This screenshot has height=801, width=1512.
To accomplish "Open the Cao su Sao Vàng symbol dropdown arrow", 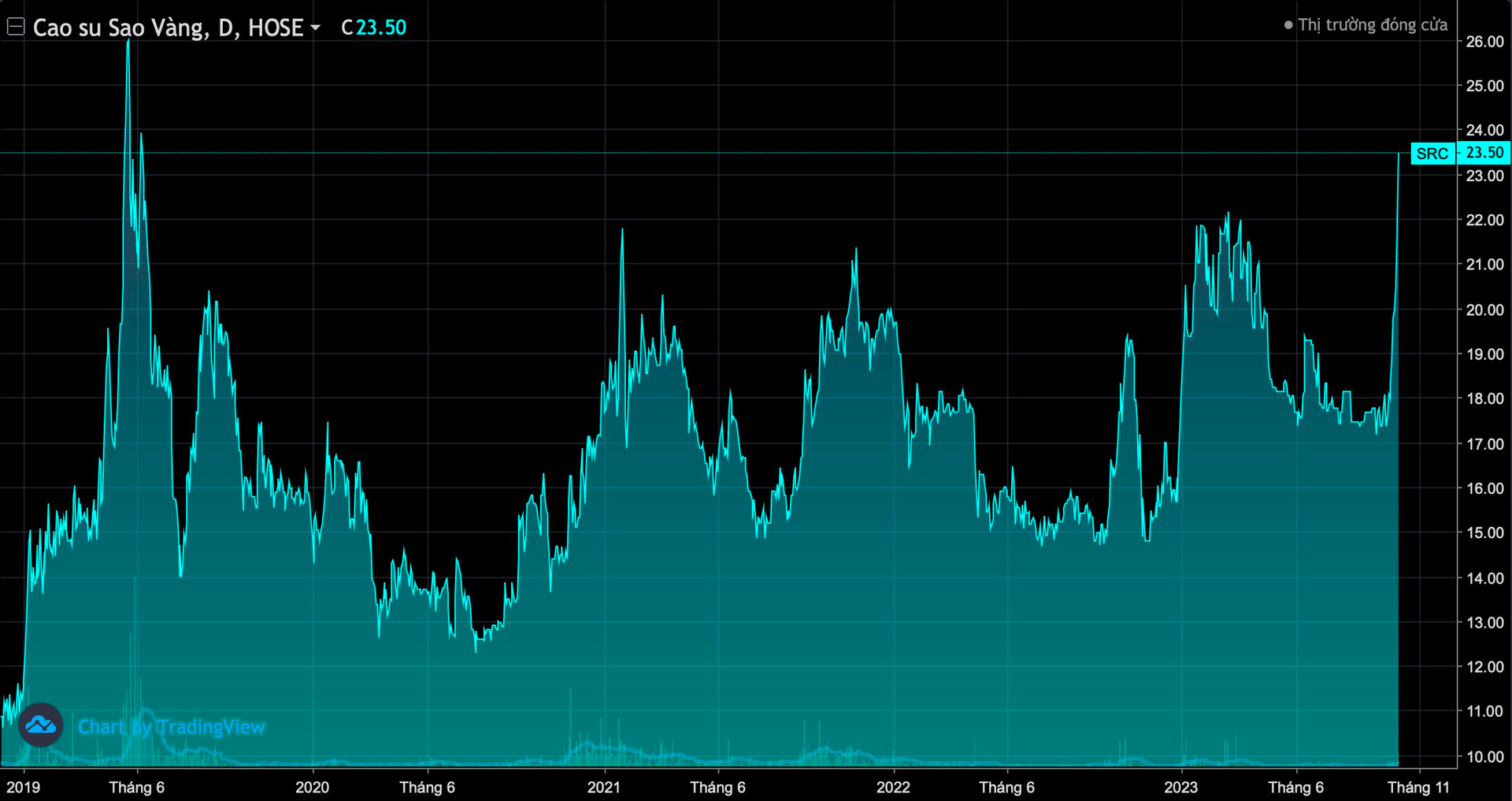I will pyautogui.click(x=315, y=28).
